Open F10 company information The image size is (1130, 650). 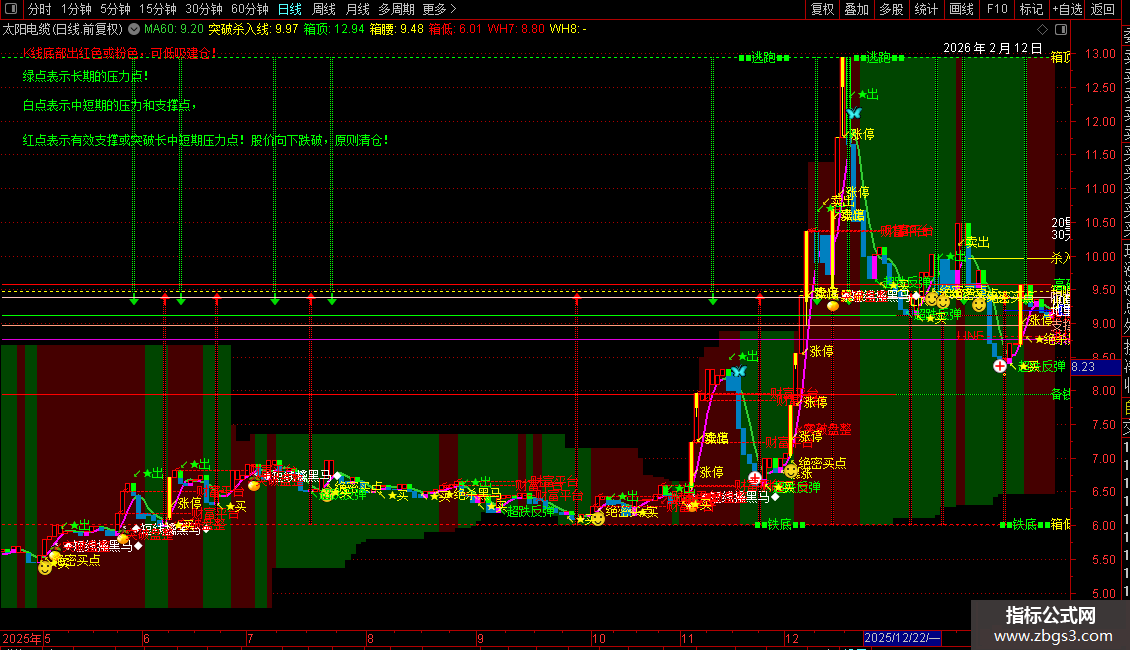(x=997, y=9)
